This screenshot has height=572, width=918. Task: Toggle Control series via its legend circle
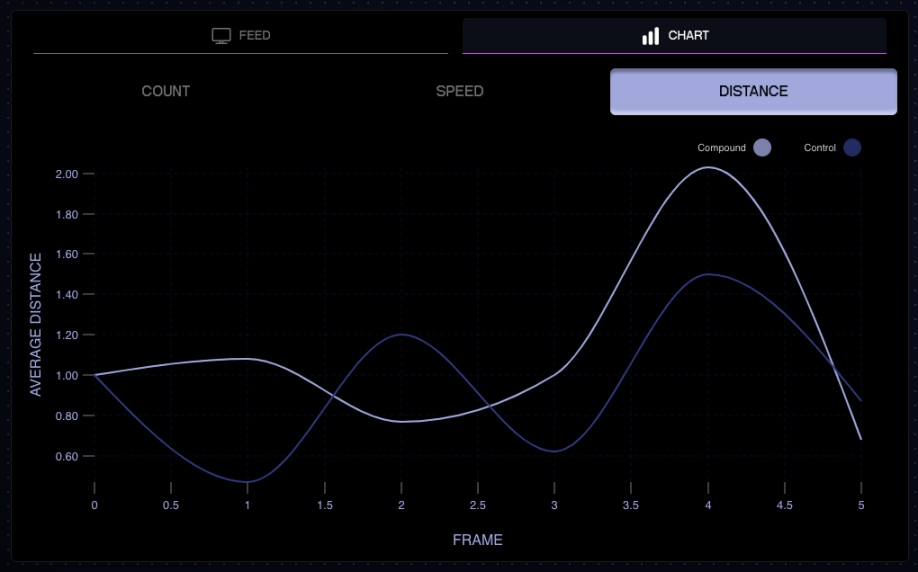point(852,148)
